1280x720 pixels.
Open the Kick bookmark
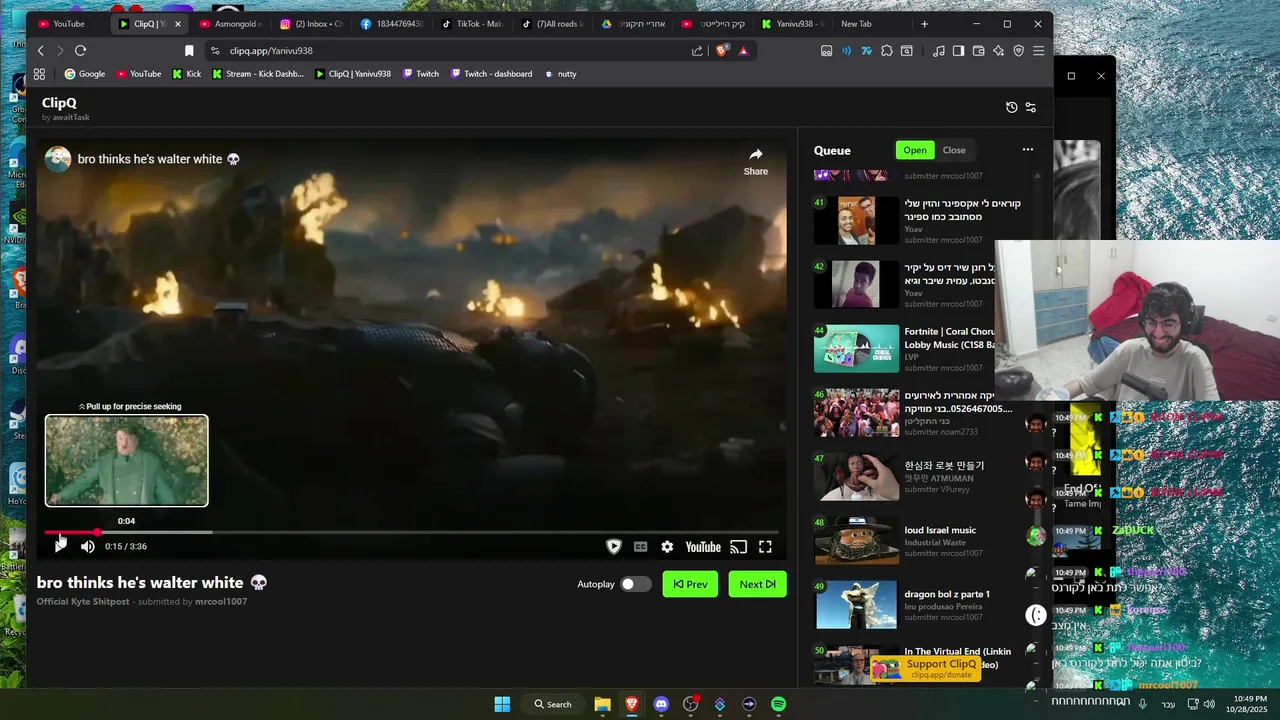coord(186,74)
